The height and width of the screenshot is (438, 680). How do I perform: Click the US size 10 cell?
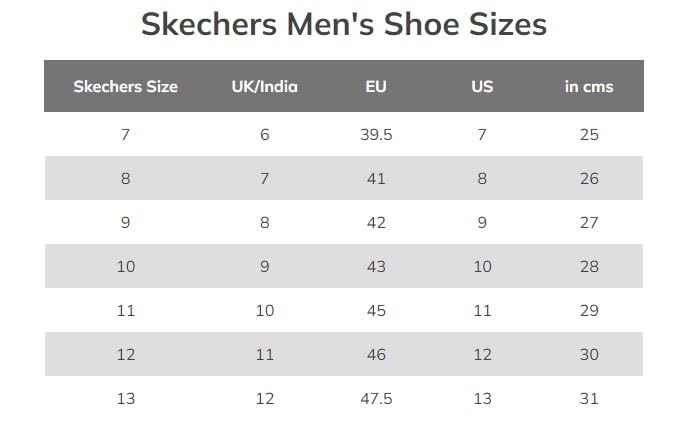[482, 267]
